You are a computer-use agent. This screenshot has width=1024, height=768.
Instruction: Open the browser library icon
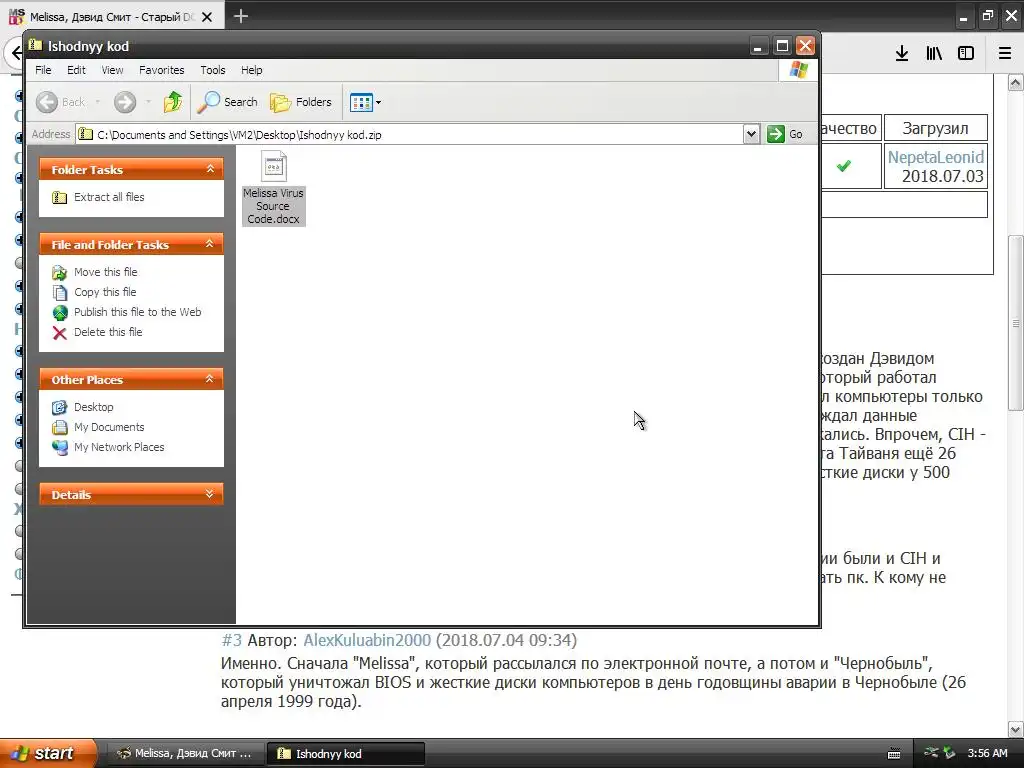[934, 54]
